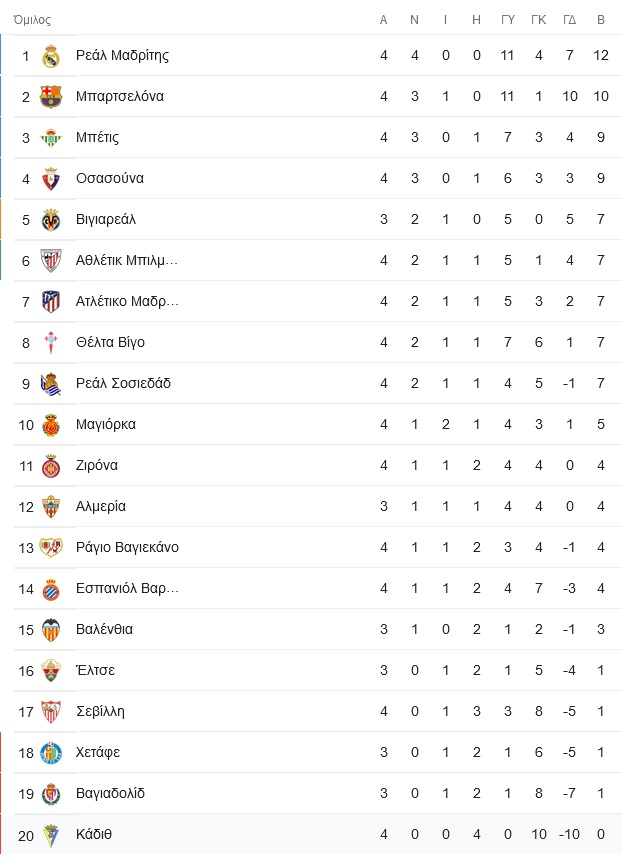Open the Ράγιο Βαγιεκάνο team link
The width and height of the screenshot is (622, 862).
pos(127,548)
